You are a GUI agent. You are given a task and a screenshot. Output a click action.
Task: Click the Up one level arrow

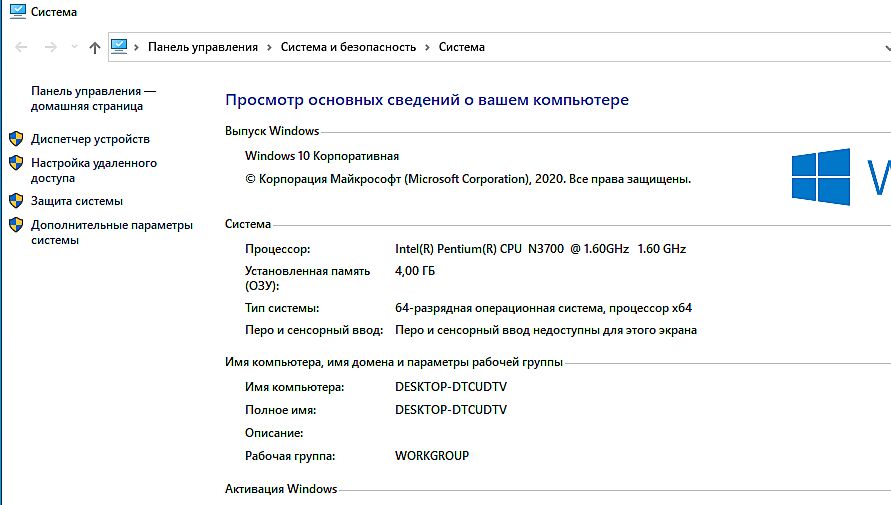coord(95,47)
